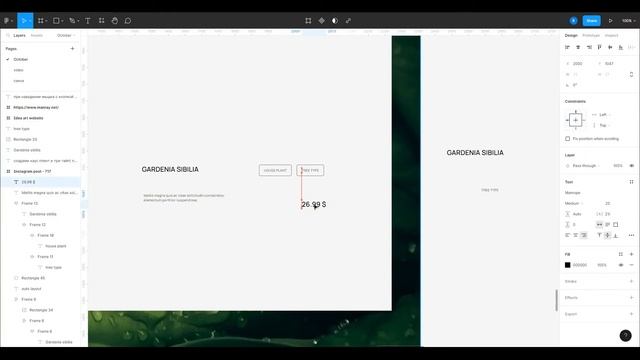Select the Text tool
Screen dimensions: 640x360
[x=88, y=20]
